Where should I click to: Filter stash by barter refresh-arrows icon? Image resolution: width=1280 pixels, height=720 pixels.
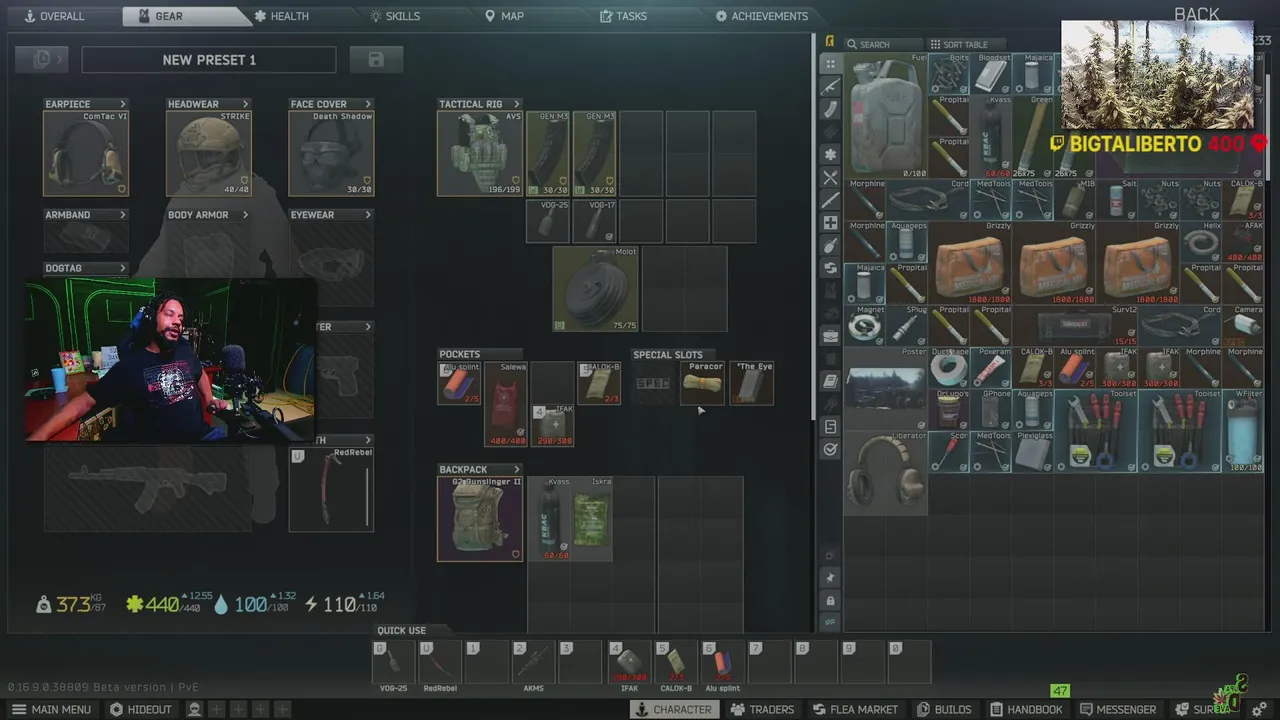(x=830, y=268)
